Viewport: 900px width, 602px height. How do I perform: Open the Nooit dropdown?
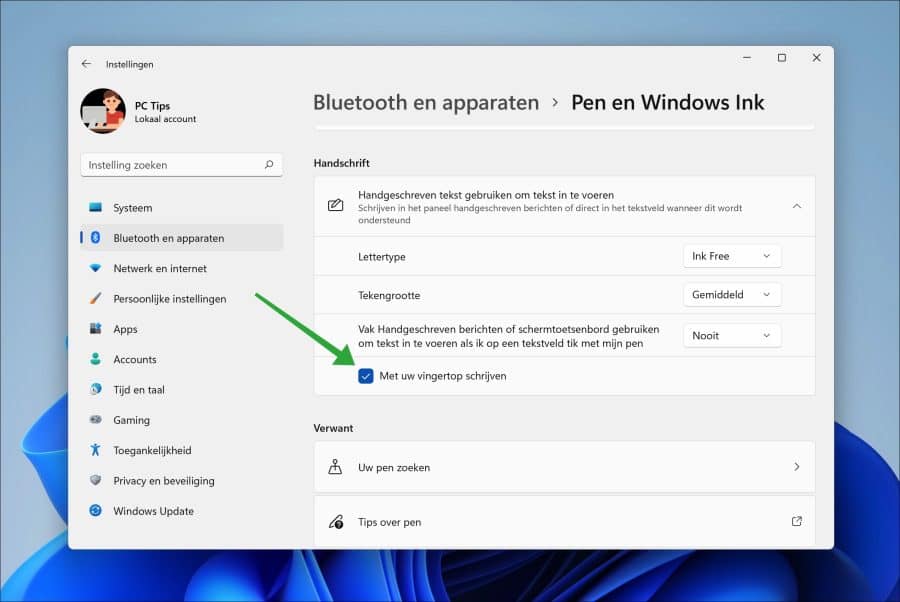pyautogui.click(x=732, y=336)
